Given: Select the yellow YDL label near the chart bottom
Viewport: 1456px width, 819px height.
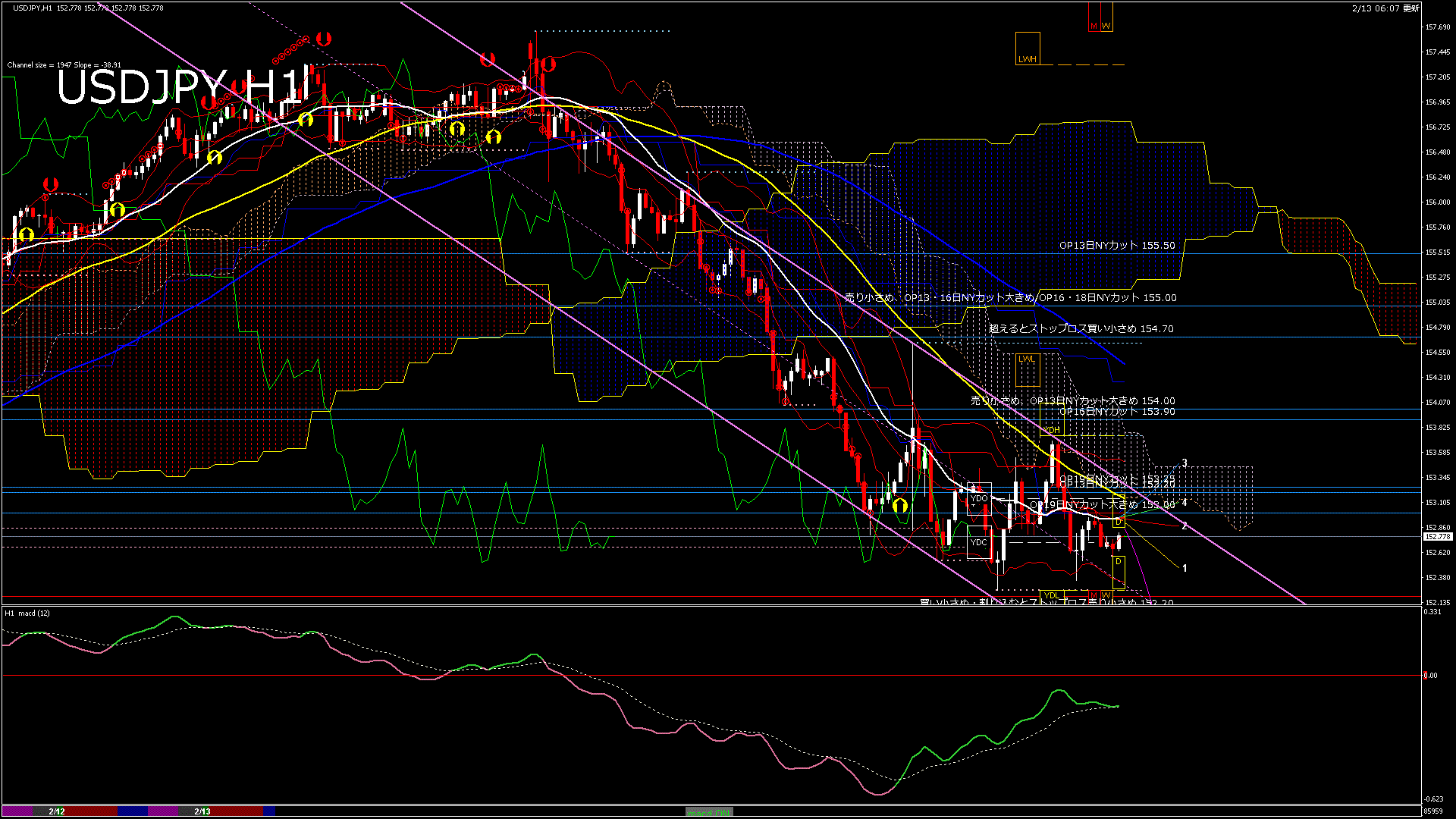Looking at the screenshot, I should click(x=1052, y=595).
